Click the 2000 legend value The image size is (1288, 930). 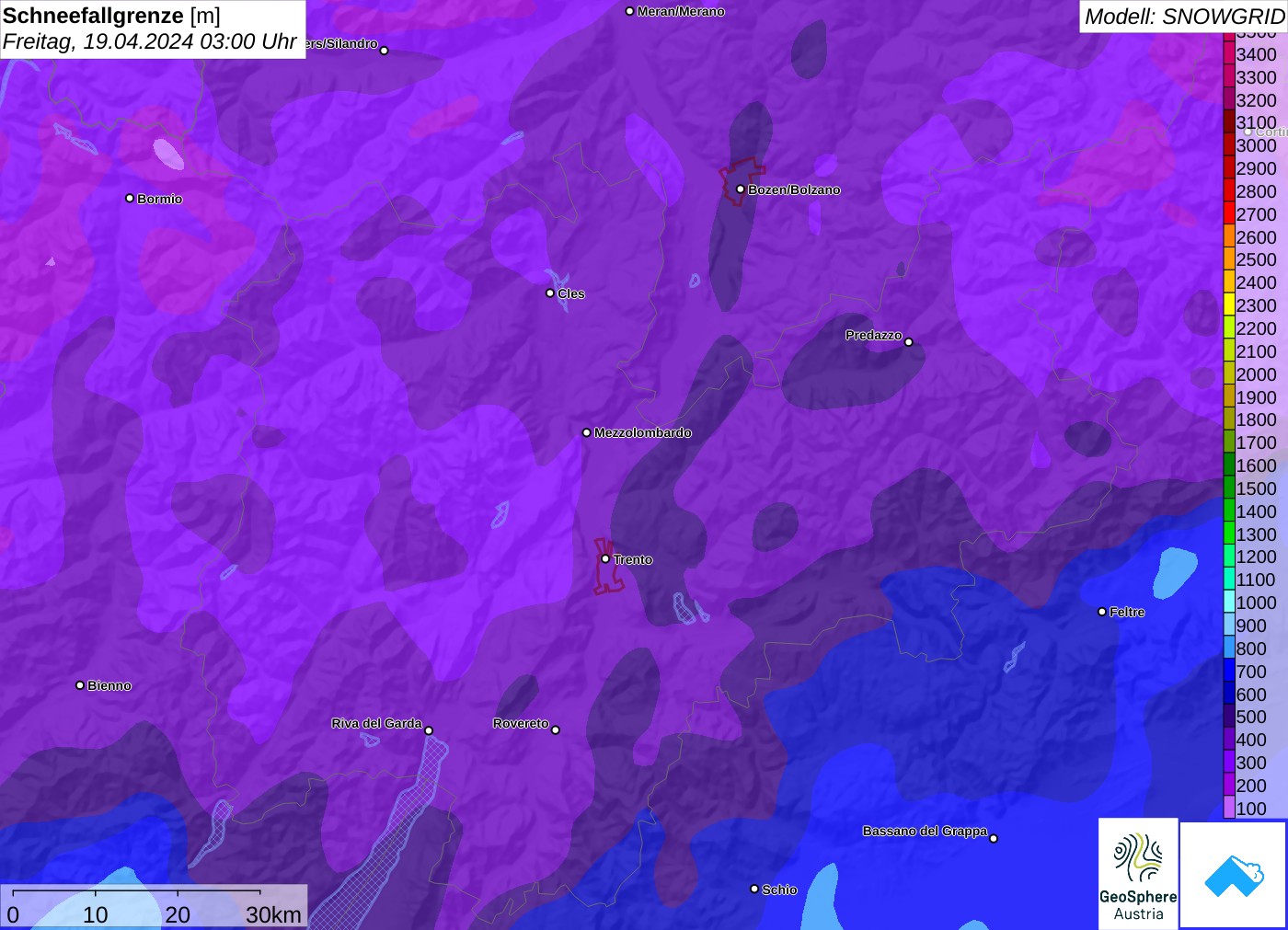pyautogui.click(x=1257, y=374)
